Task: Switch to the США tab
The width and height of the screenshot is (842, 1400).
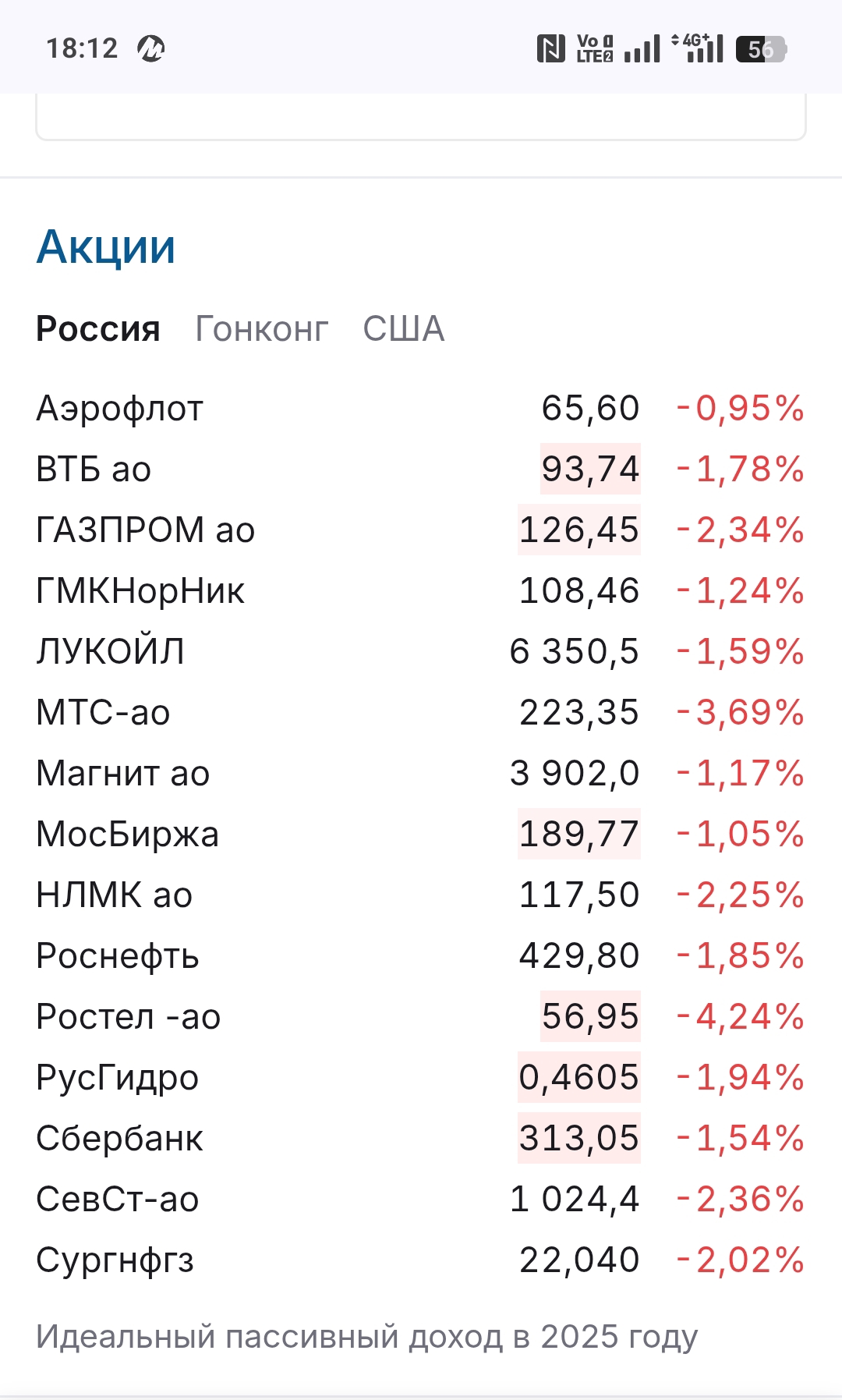Action: [x=404, y=329]
